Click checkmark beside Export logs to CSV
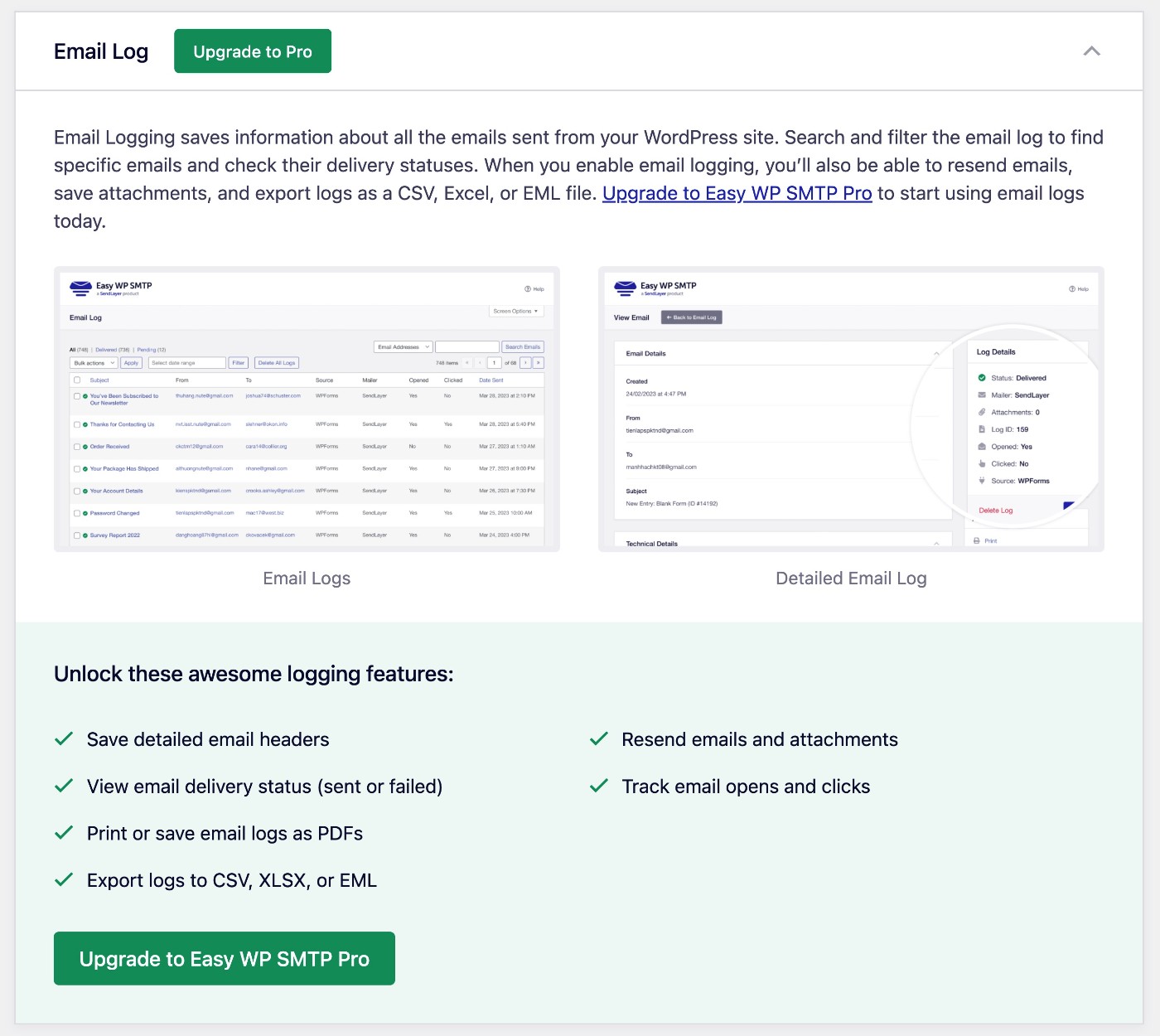 click(x=64, y=880)
